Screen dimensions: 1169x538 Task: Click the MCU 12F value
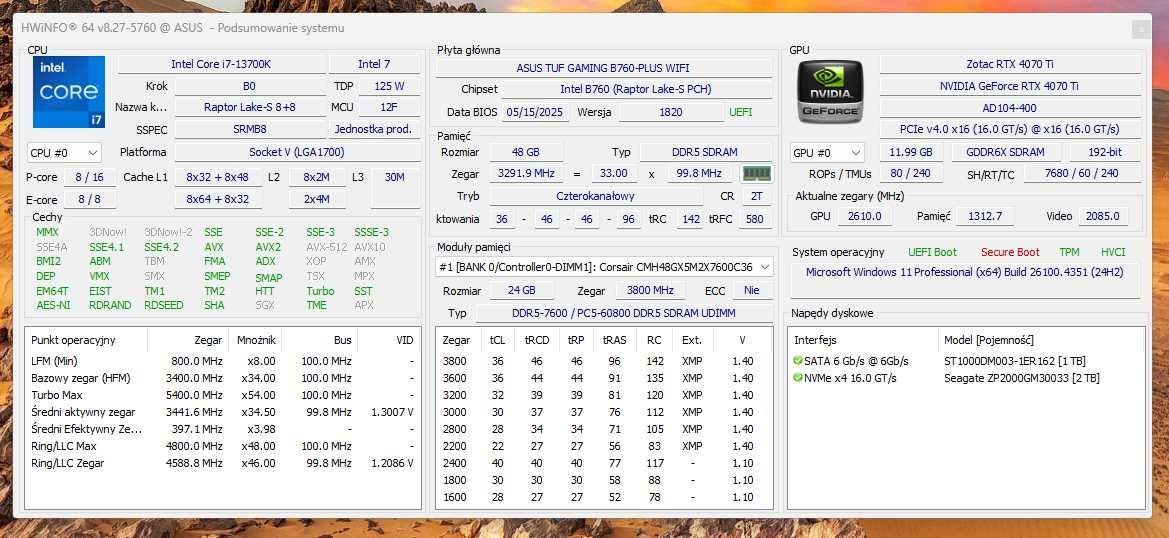(x=389, y=107)
